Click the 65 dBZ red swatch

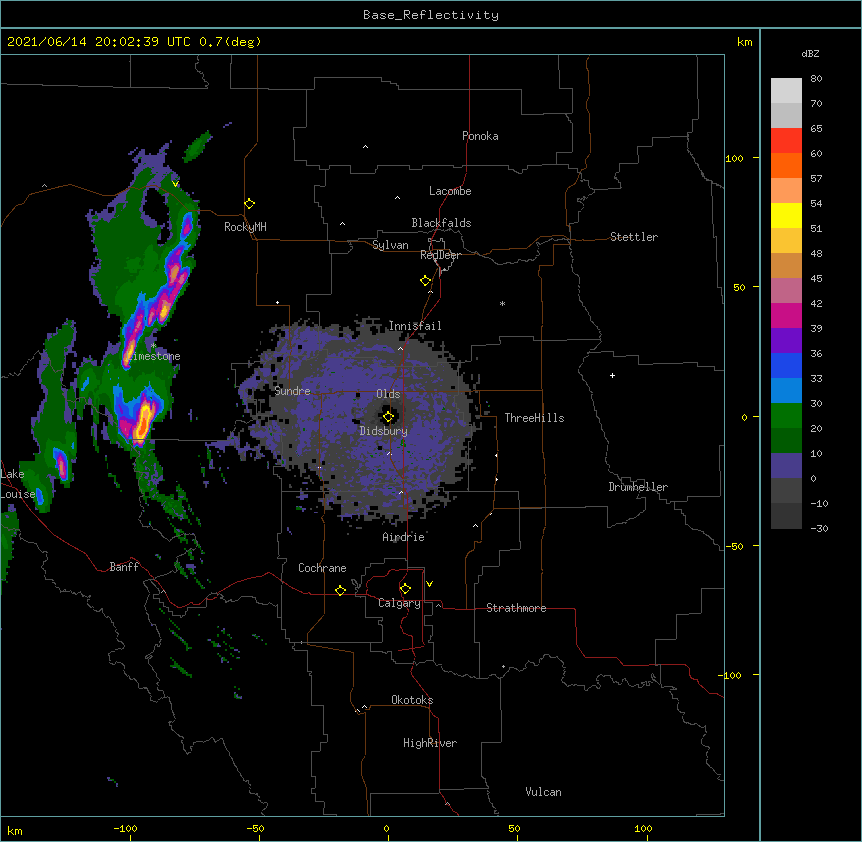[x=786, y=140]
